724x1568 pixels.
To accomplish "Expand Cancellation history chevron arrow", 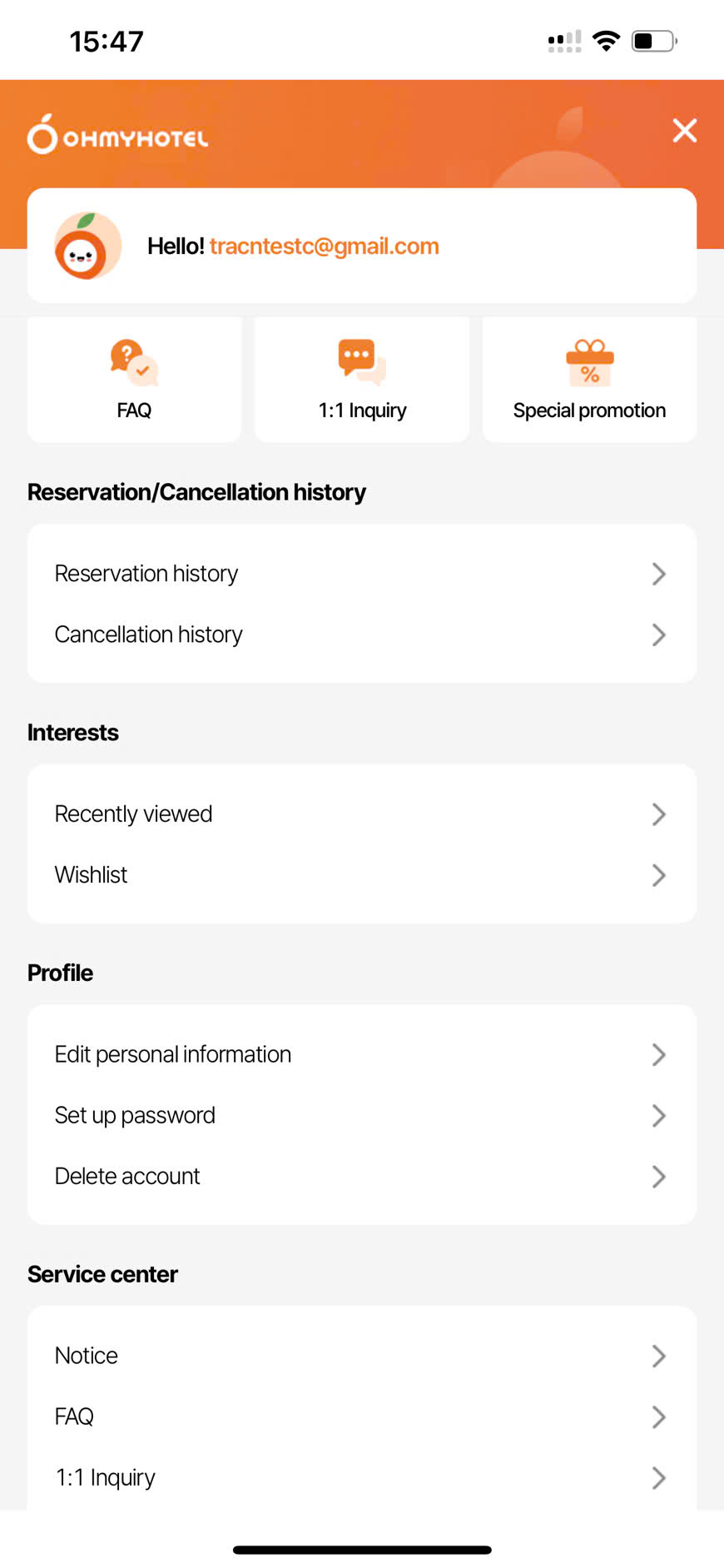I will point(658,635).
